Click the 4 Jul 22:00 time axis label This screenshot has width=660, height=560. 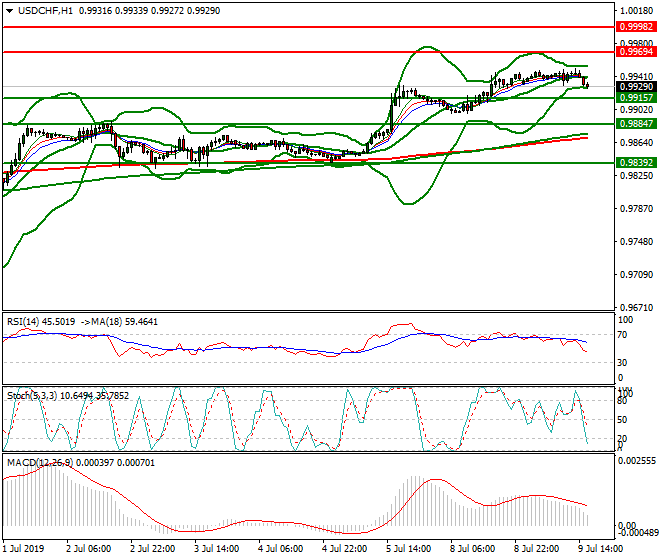[345, 549]
